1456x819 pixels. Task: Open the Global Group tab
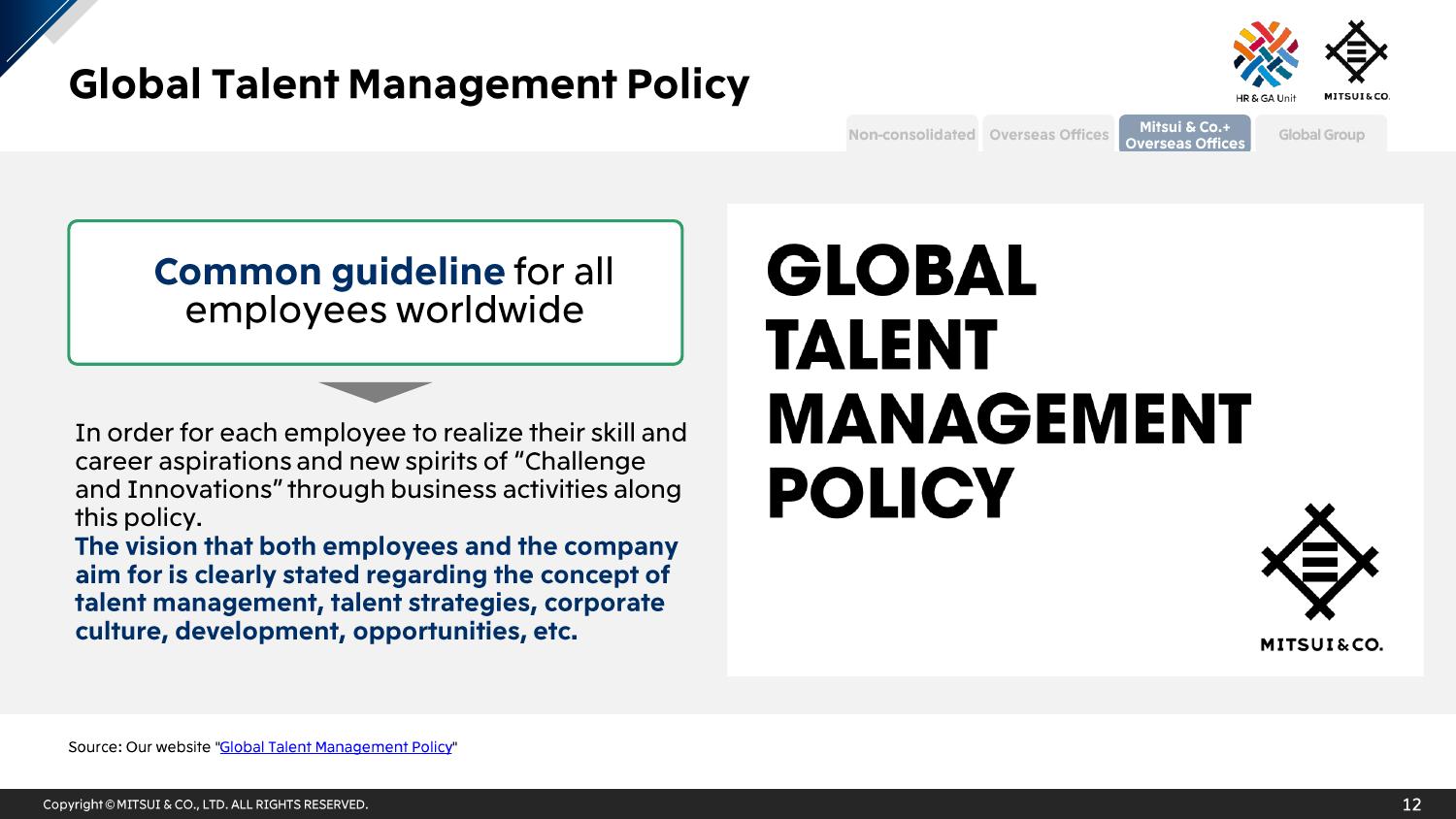(x=1321, y=134)
